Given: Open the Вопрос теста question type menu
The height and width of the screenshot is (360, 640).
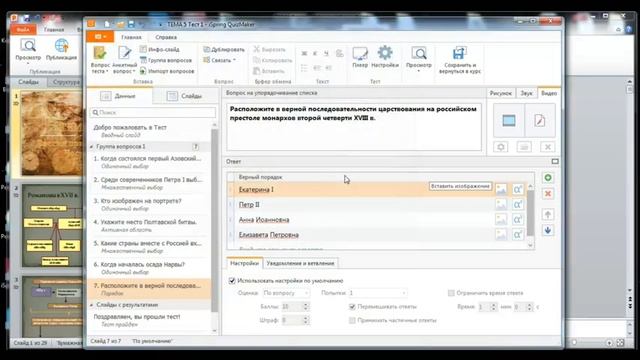Looking at the screenshot, I should coord(100,60).
